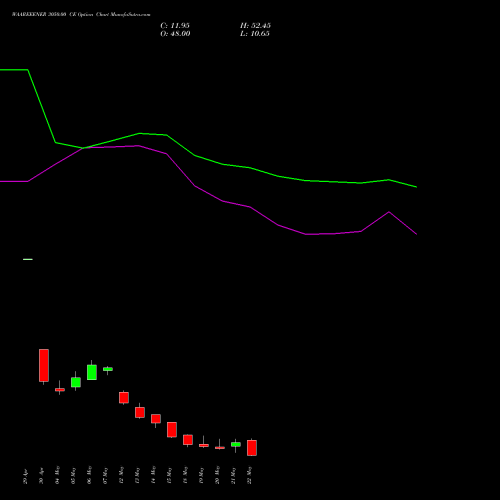Click the '07 May' date axis label
The height and width of the screenshot is (500, 500).
106,475
